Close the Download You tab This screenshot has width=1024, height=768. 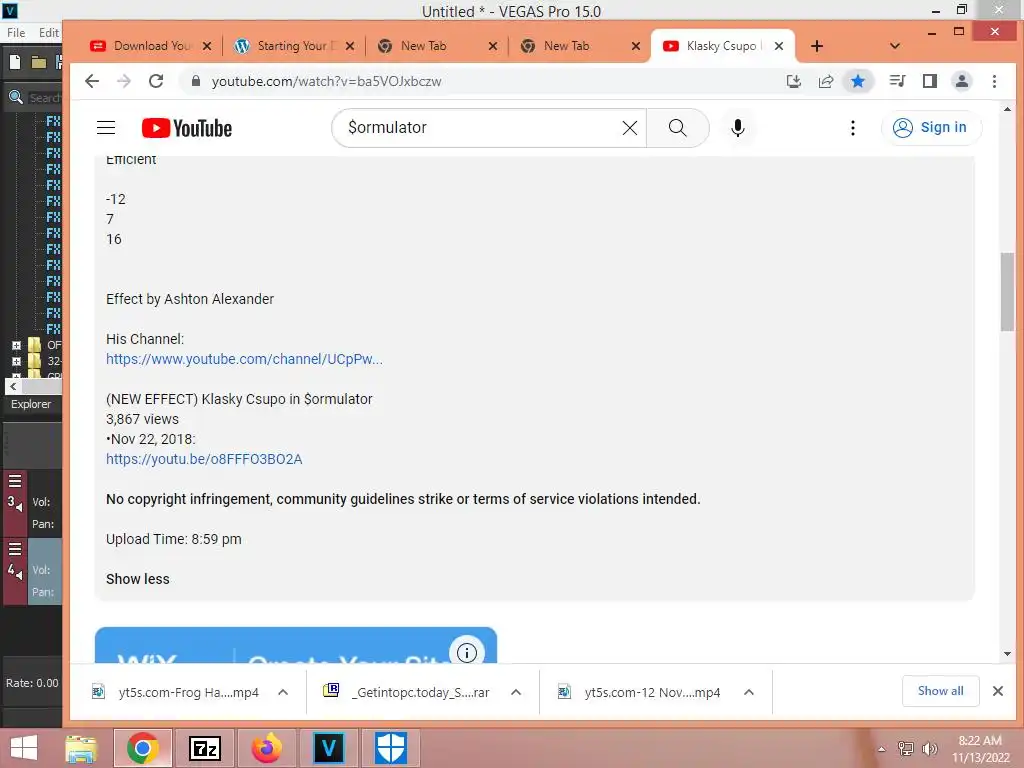tap(207, 46)
